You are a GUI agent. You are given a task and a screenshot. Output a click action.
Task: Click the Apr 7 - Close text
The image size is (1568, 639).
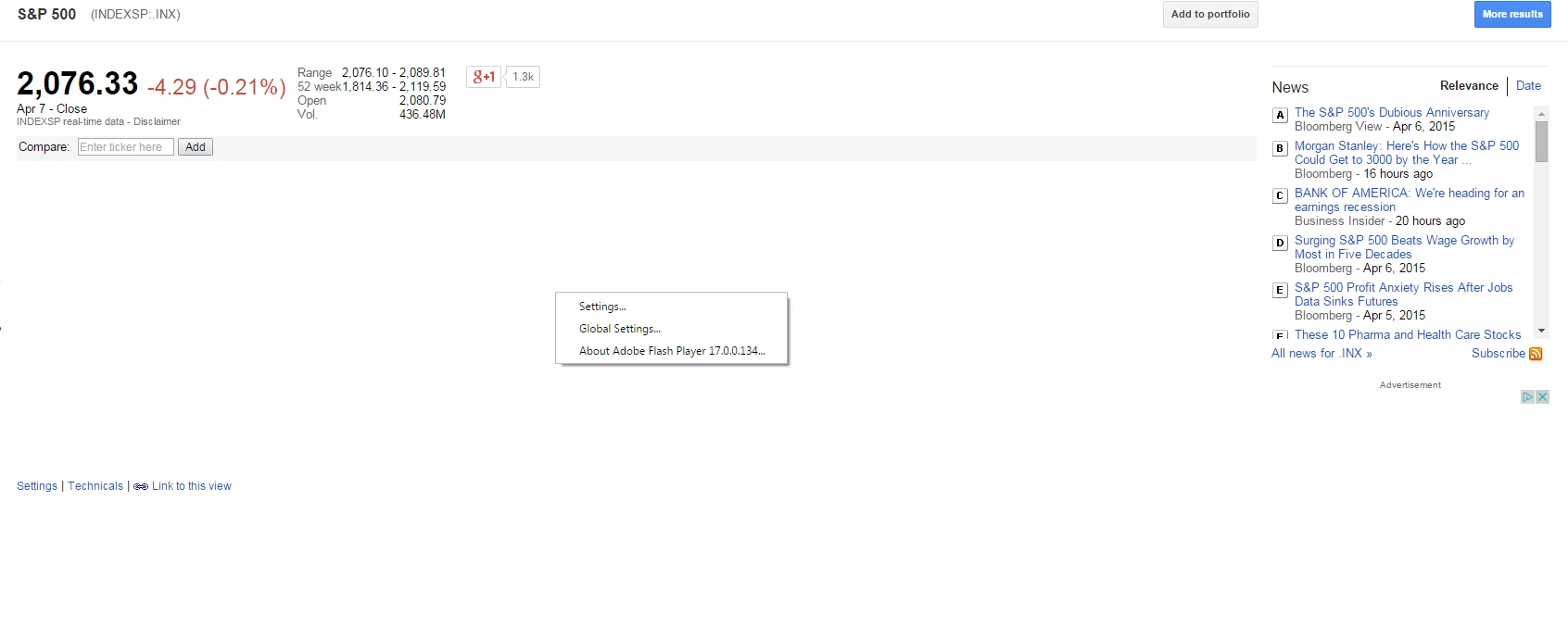pyautogui.click(x=52, y=108)
